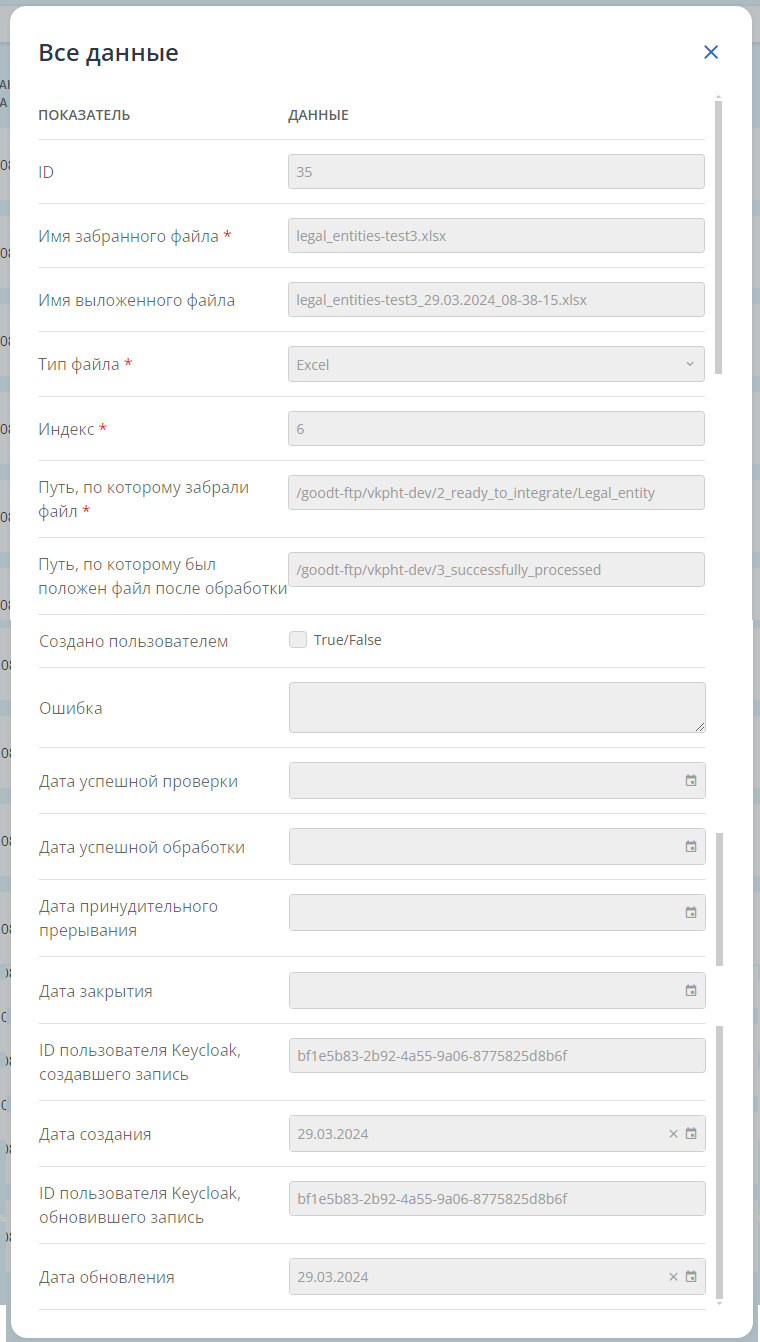Screen dimensions: 760x1342
Task: Open calendar for Дата принудительного прерывания
Action: point(691,913)
